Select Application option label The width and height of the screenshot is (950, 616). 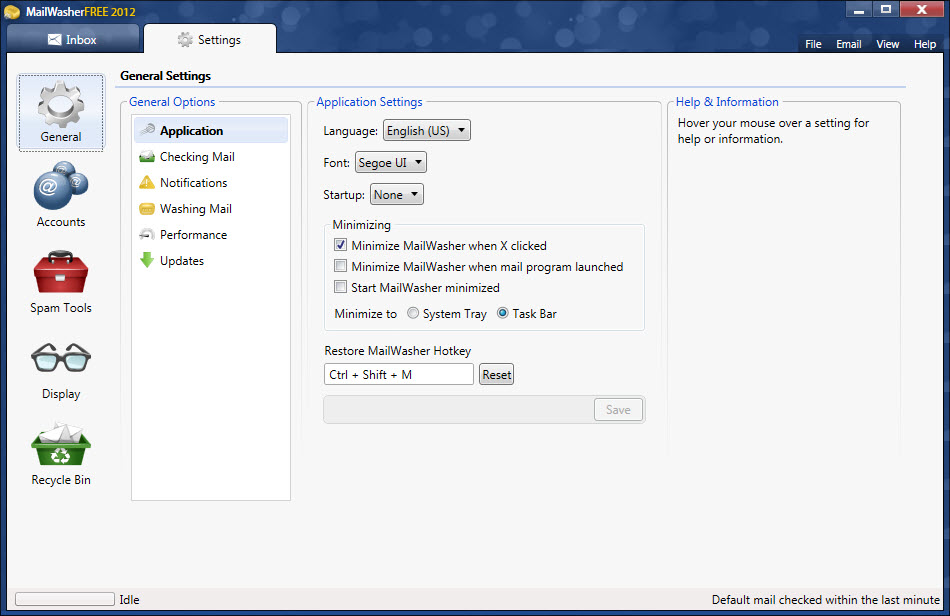tap(191, 130)
